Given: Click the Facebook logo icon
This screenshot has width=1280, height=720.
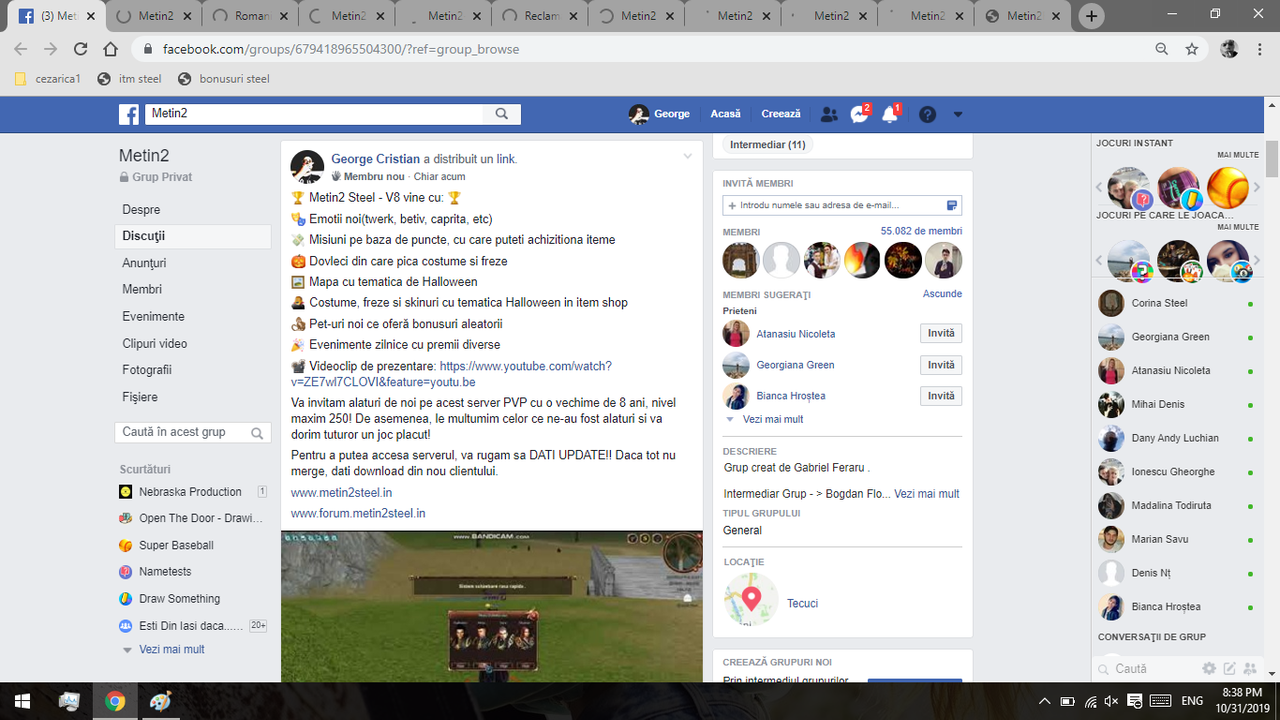Looking at the screenshot, I should click(x=129, y=114).
